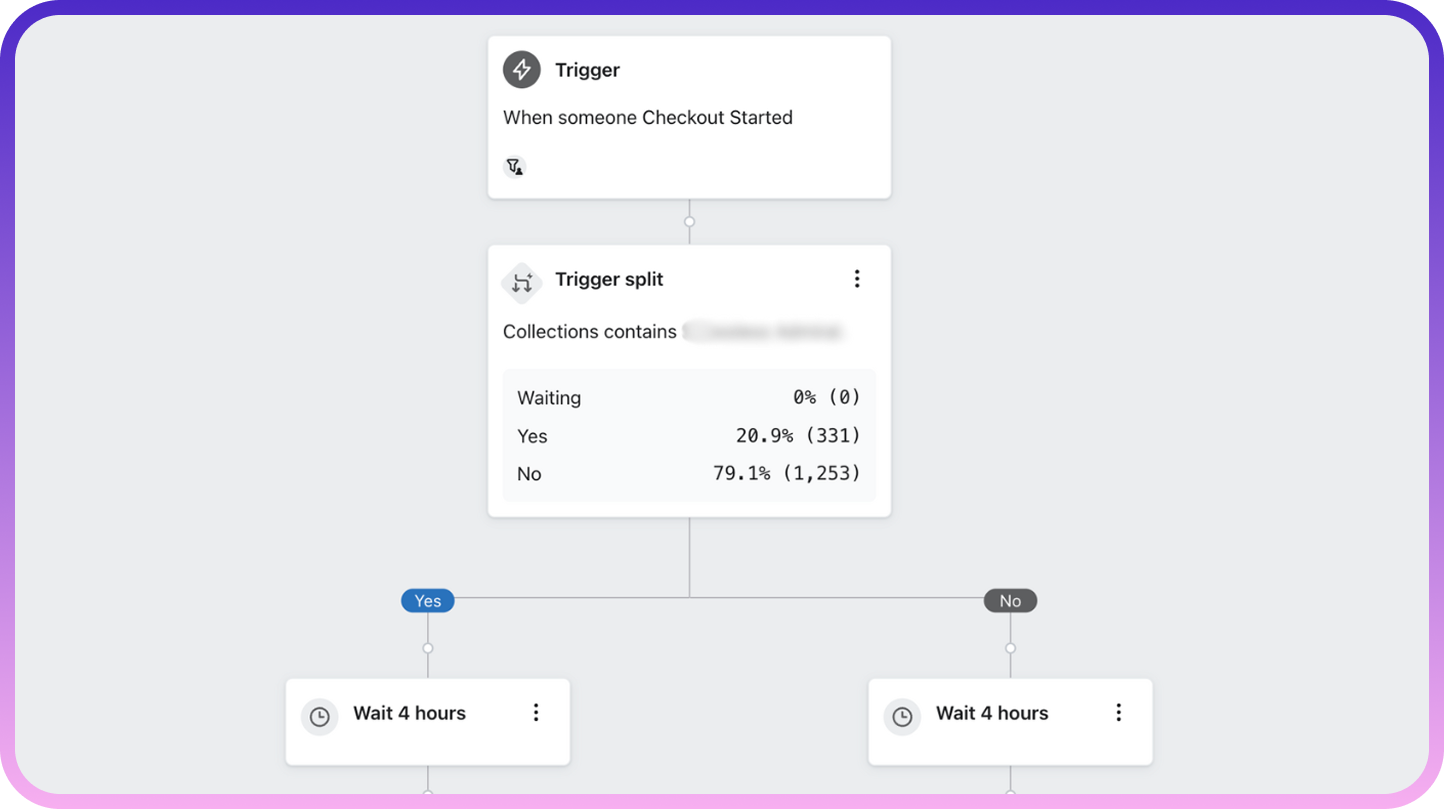
Task: Click the 'Collections contains' condition text
Action: tap(590, 332)
